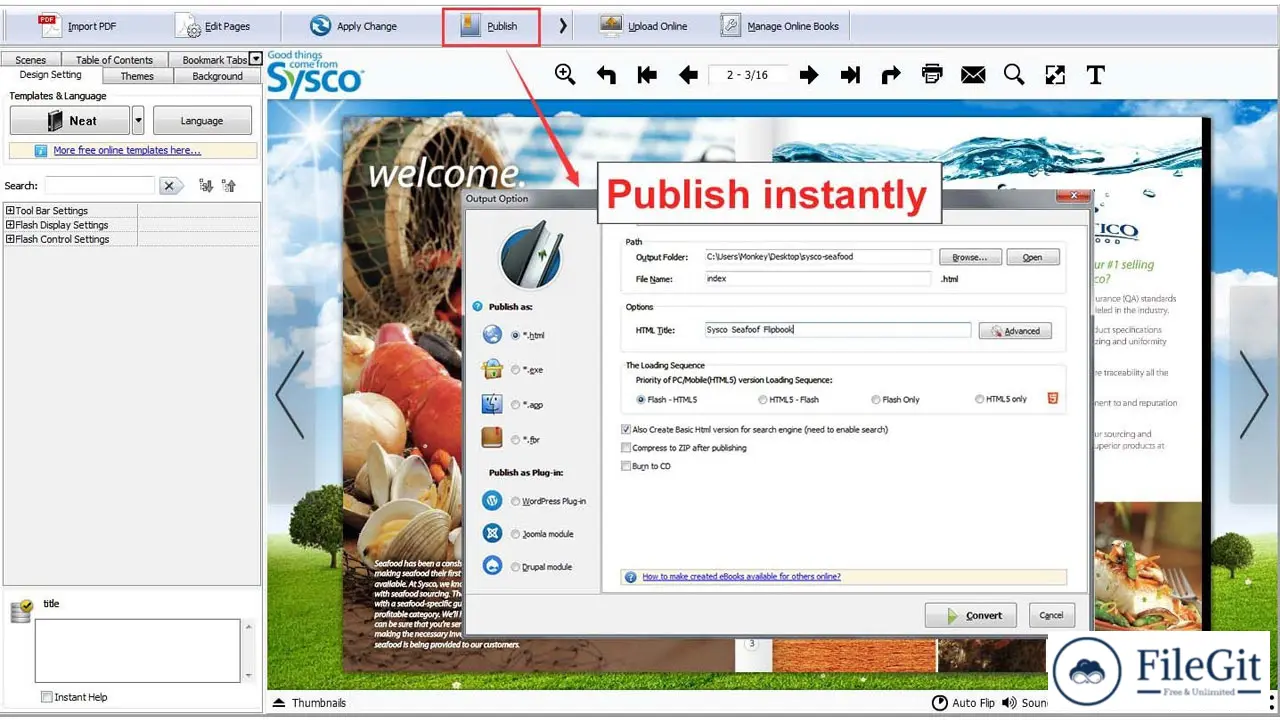Screen dimensions: 1280x720
Task: Click the email envelope icon
Action: 973,75
